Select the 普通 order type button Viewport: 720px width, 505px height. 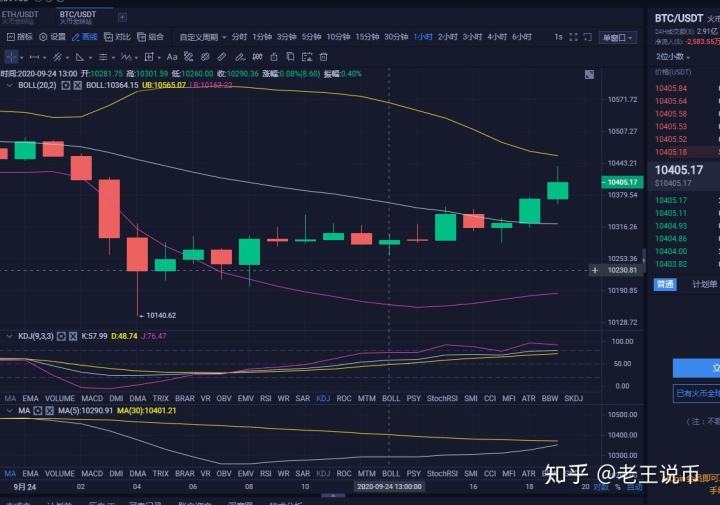coord(665,284)
